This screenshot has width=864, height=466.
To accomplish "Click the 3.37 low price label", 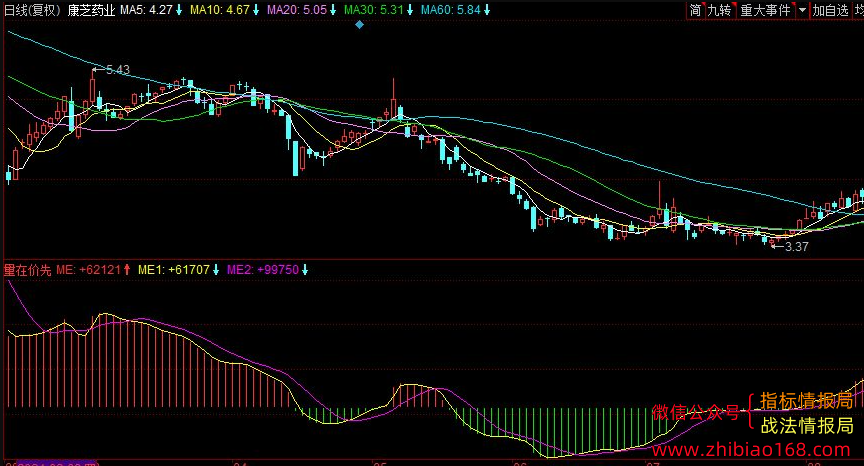I will (796, 247).
